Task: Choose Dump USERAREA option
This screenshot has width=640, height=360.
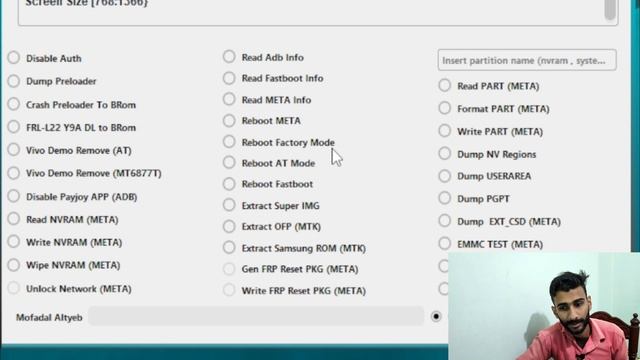Action: tap(444, 176)
